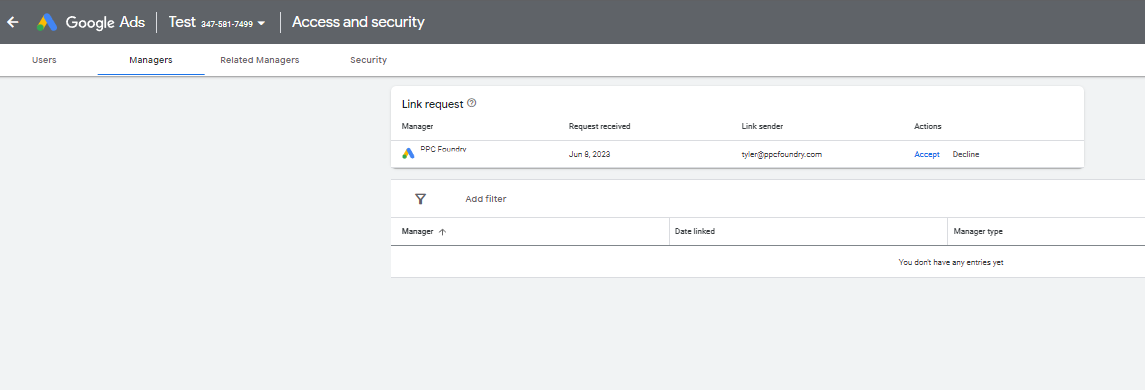
Task: Click the Manager column header in table
Action: coord(417,232)
